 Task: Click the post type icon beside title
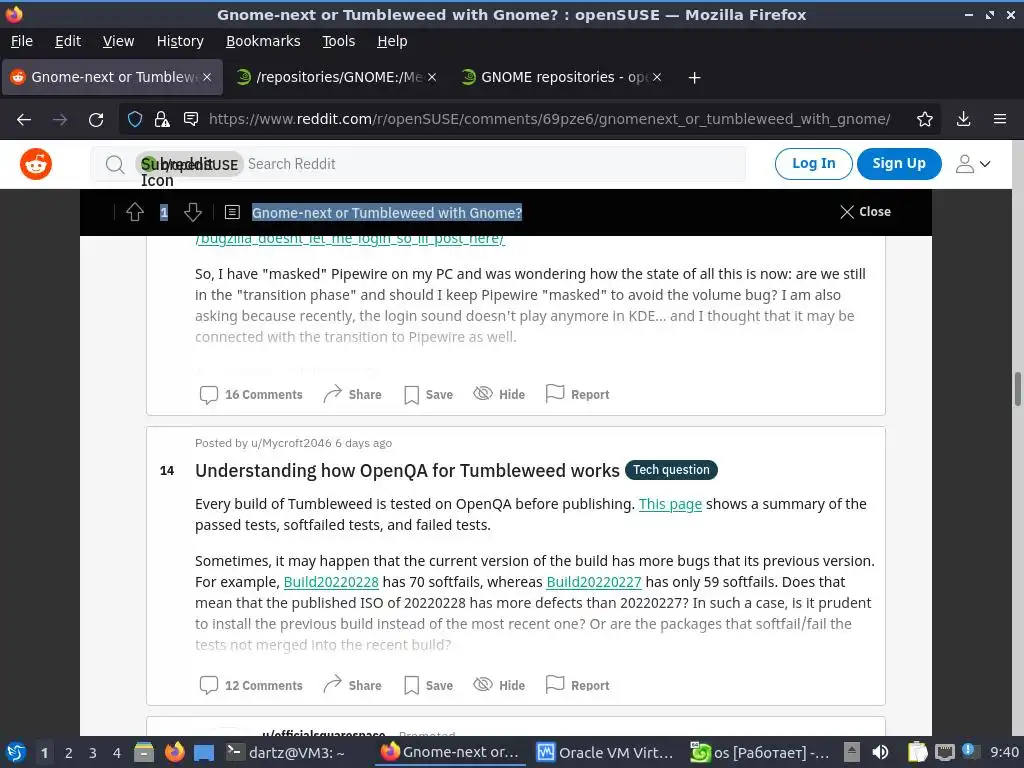232,212
